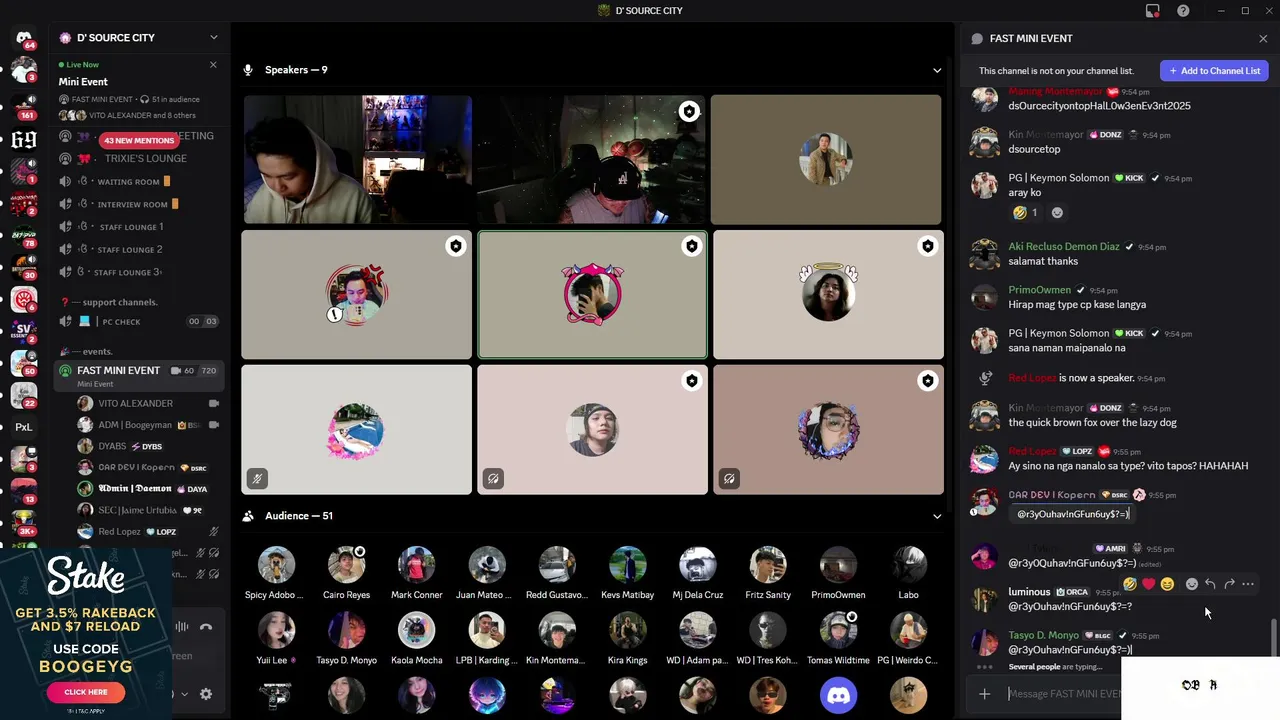Select the halo-avatar speaker tile
Viewport: 1280px width, 720px height.
pos(828,294)
